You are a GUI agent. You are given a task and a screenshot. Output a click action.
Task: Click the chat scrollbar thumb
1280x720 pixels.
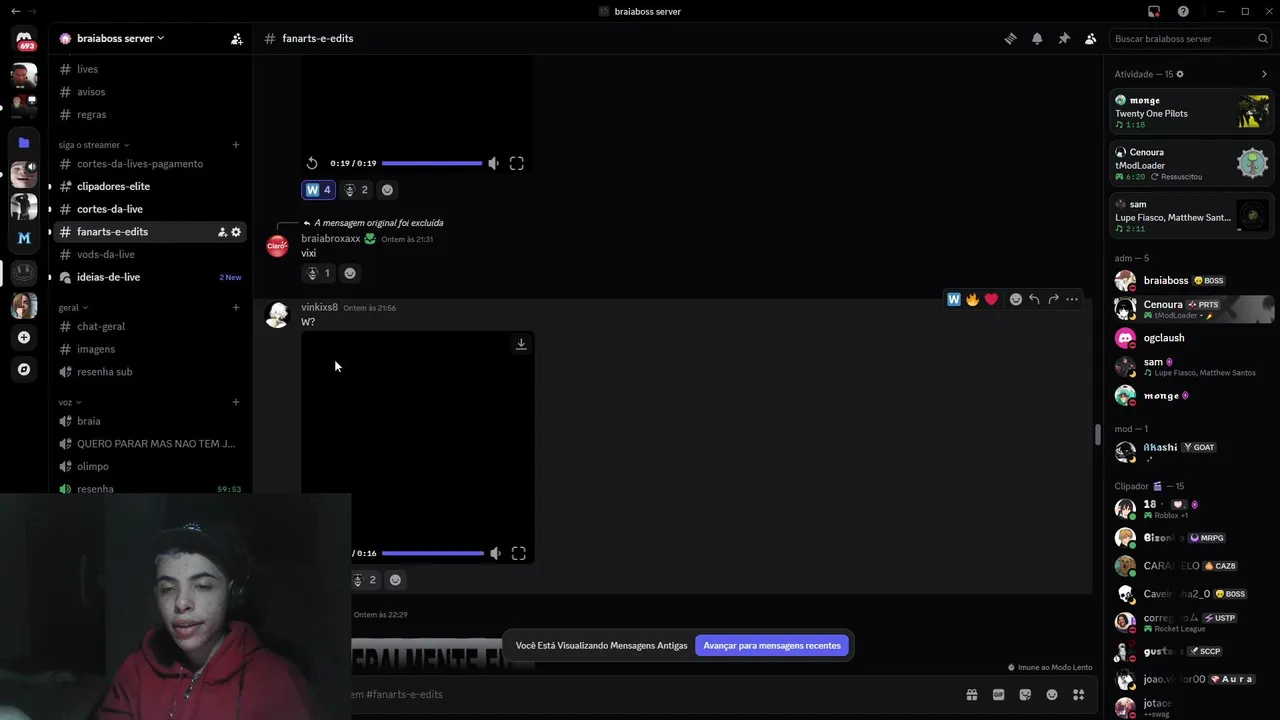pos(1097,434)
